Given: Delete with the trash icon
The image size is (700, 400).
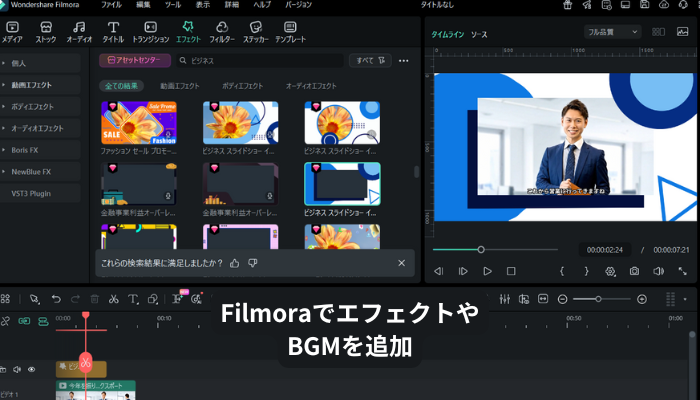Looking at the screenshot, I should [x=95, y=299].
